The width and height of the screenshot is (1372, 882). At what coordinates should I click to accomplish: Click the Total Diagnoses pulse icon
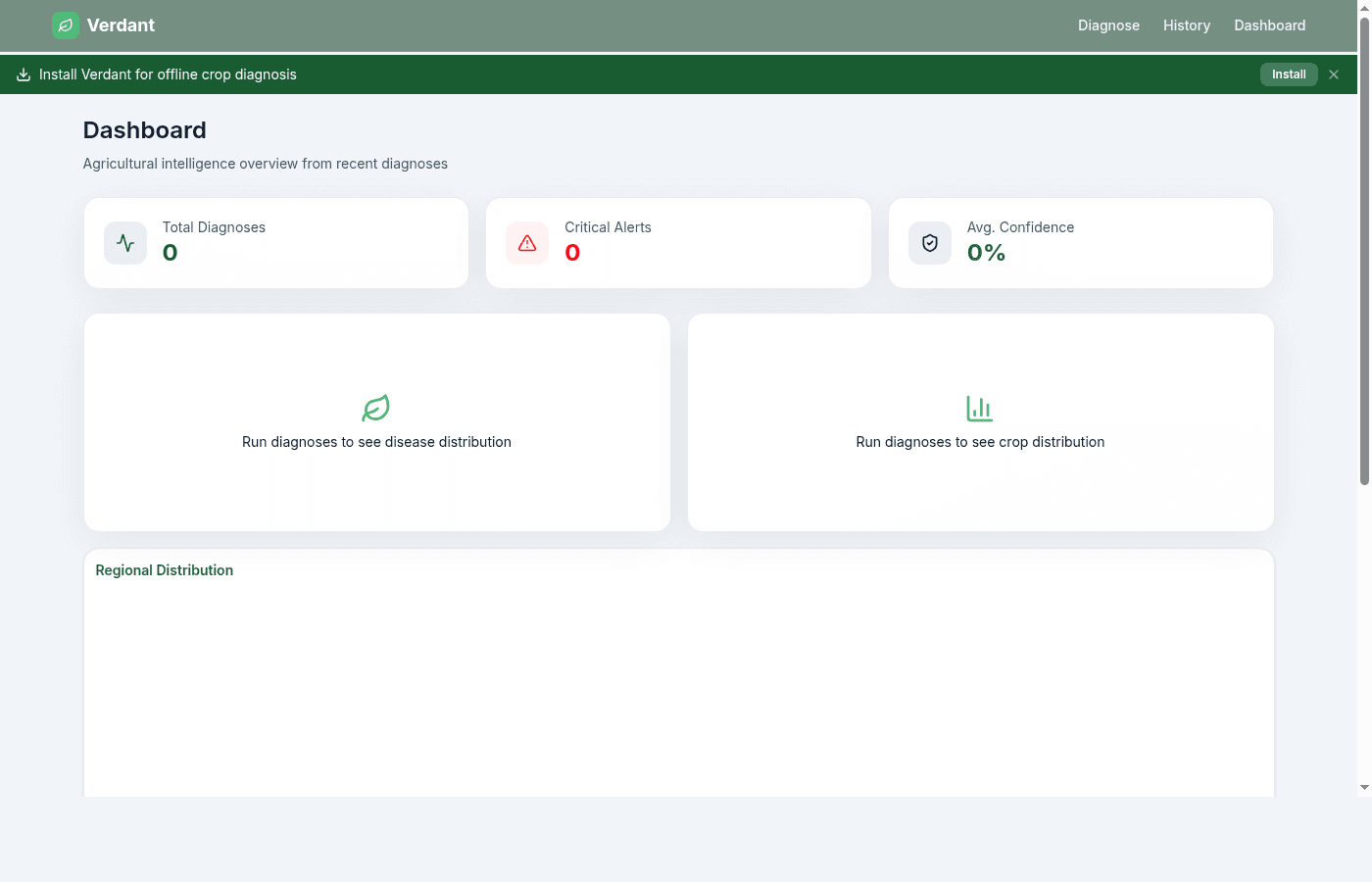pyautogui.click(x=125, y=243)
